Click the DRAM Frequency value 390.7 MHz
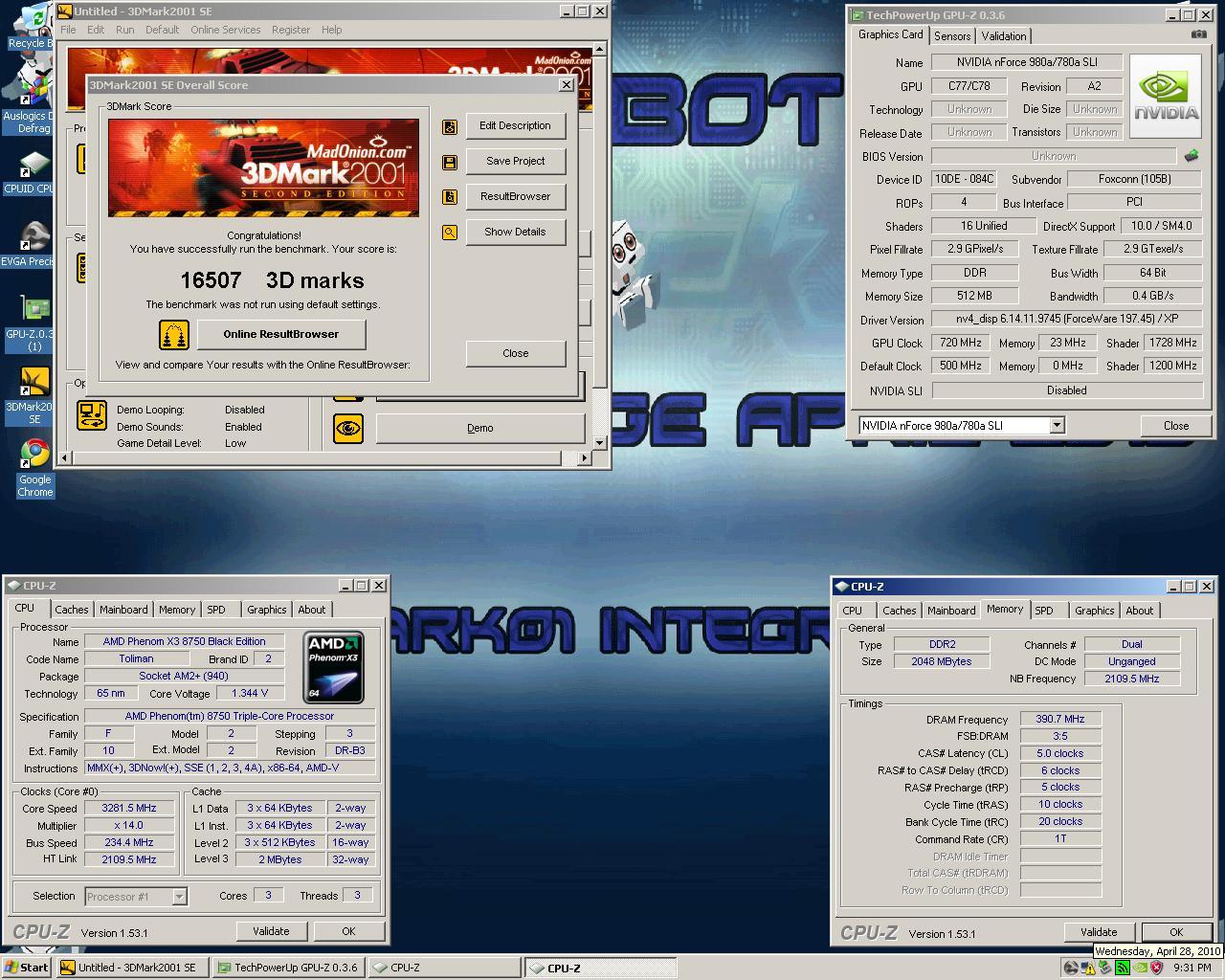Screen dimensions: 1225x980 coord(1060,720)
